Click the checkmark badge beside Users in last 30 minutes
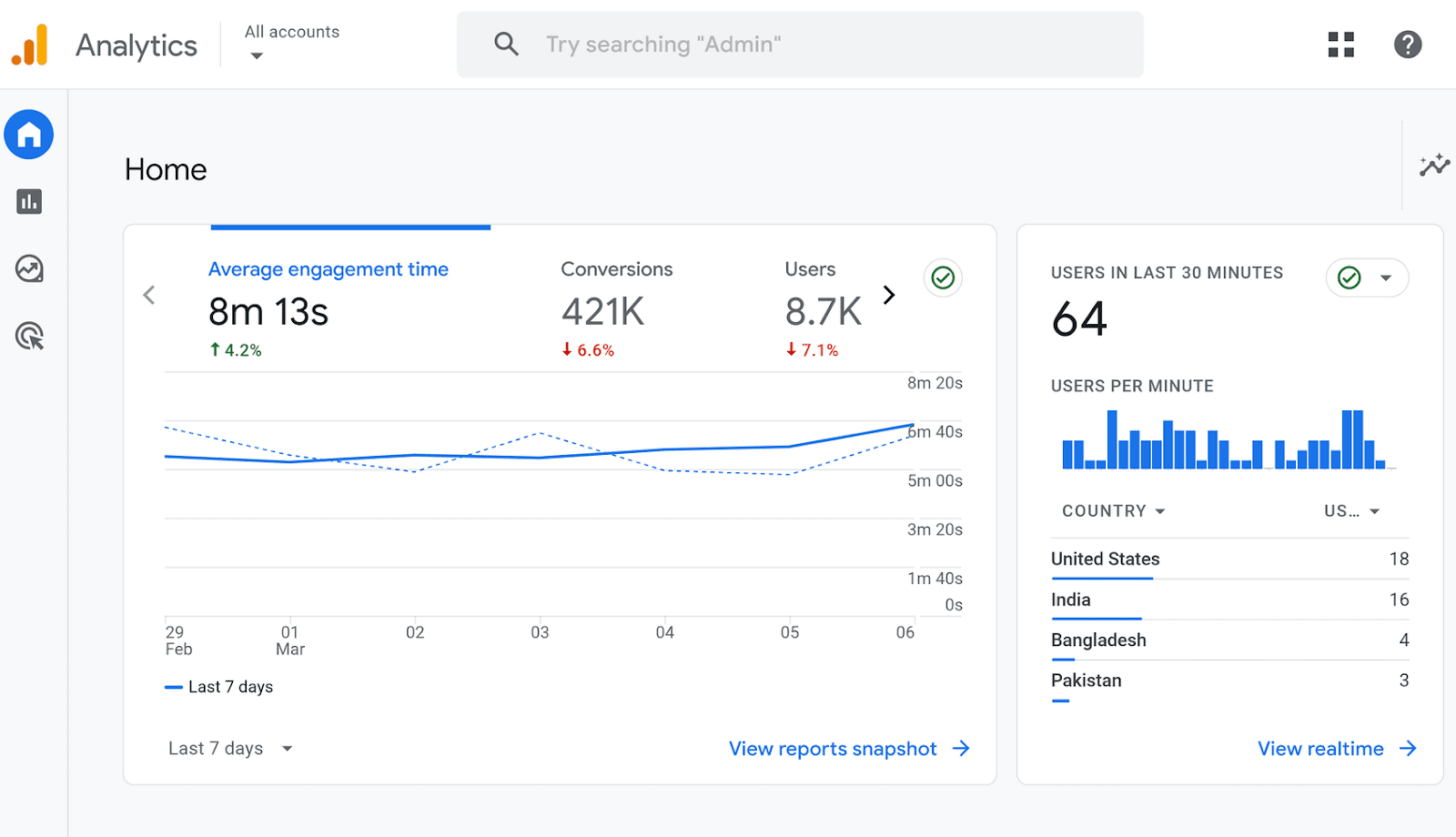1456x837 pixels. click(1348, 278)
